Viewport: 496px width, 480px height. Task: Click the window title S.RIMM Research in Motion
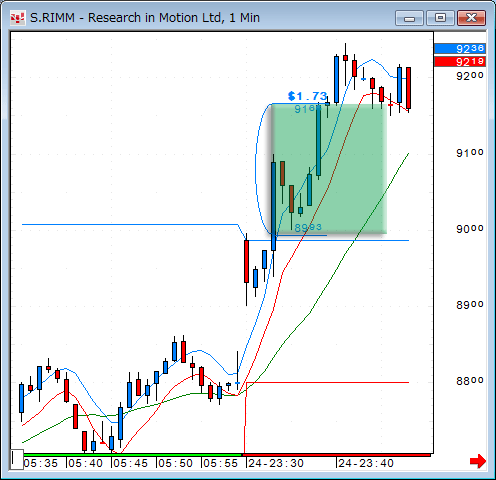[x=145, y=18]
